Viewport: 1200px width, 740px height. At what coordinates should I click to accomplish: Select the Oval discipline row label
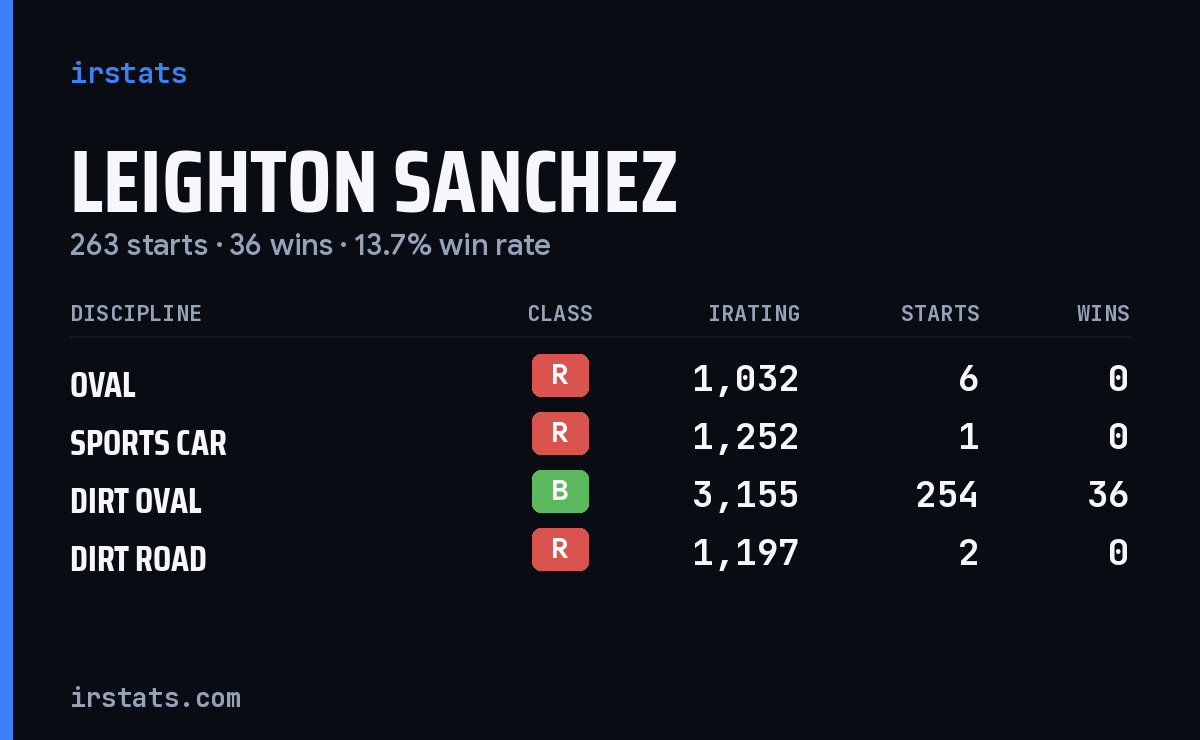click(103, 385)
